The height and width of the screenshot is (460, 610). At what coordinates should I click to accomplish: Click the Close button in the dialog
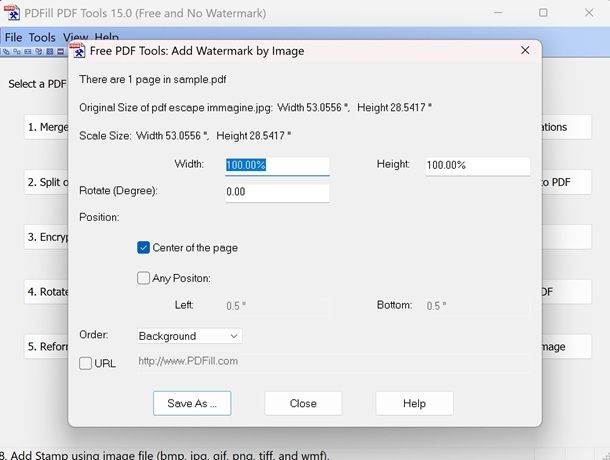(x=303, y=403)
